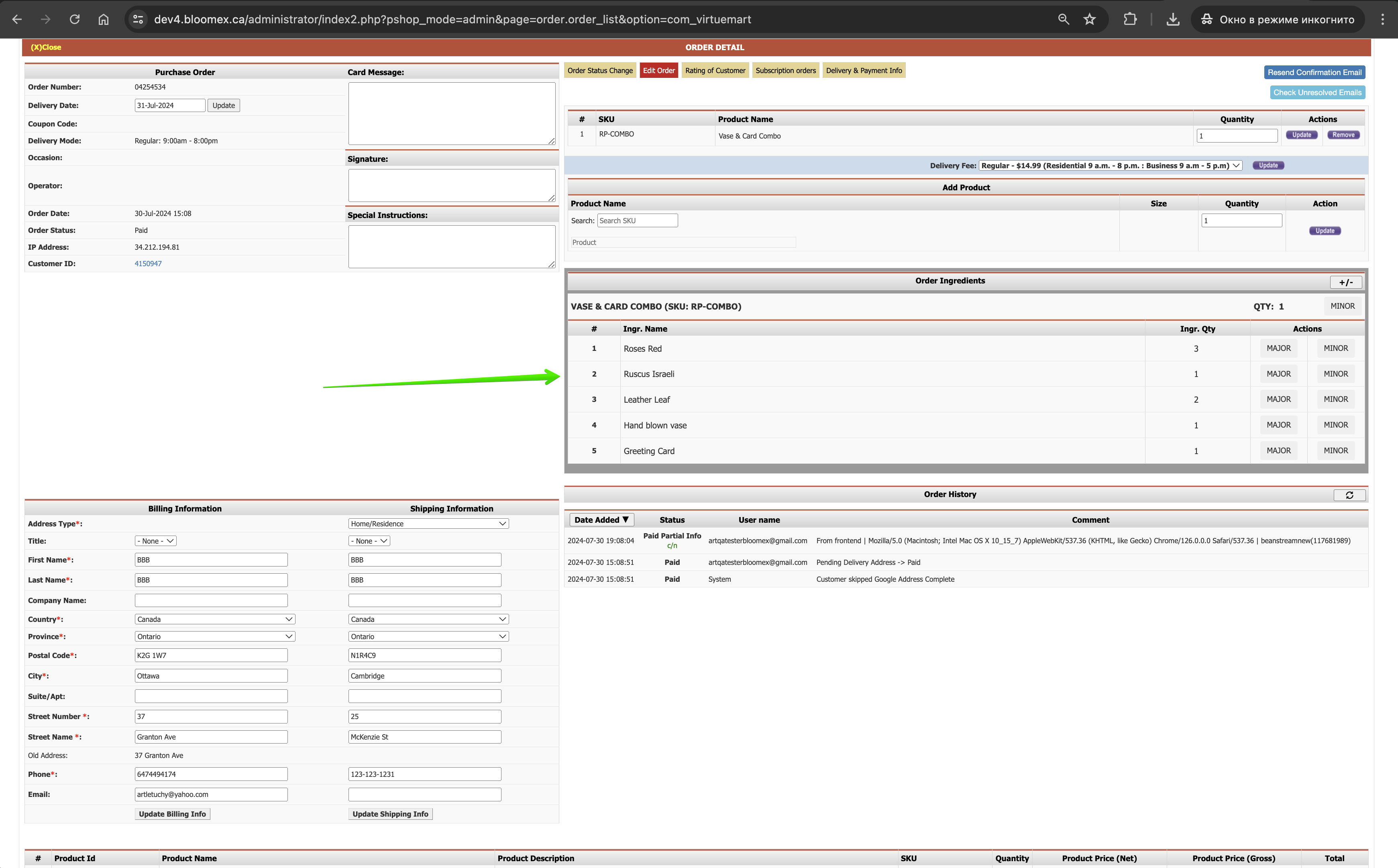Open the Order Status Change tab

click(600, 71)
